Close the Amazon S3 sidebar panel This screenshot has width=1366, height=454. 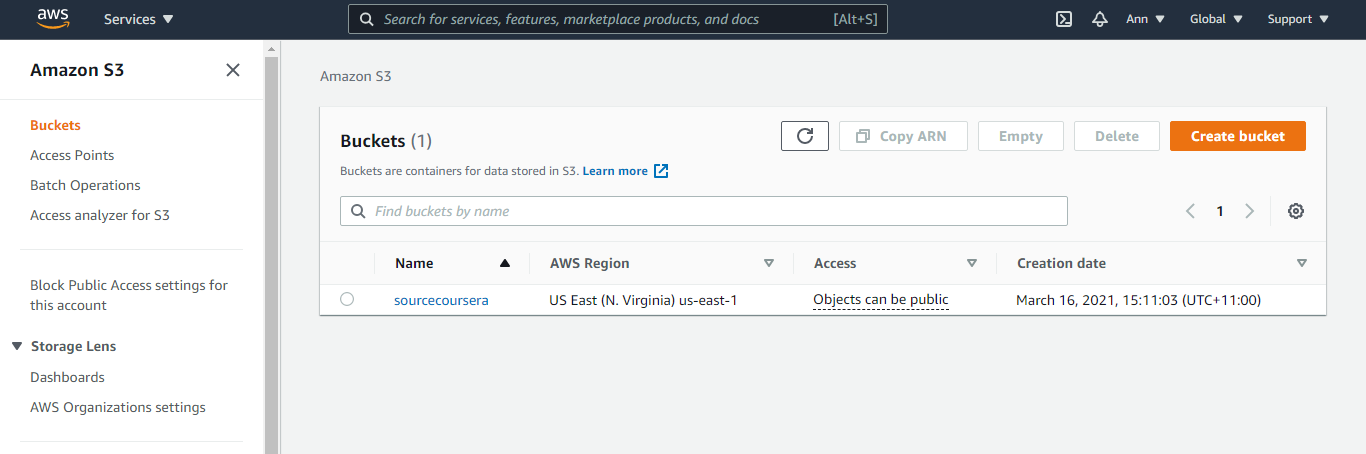click(233, 70)
